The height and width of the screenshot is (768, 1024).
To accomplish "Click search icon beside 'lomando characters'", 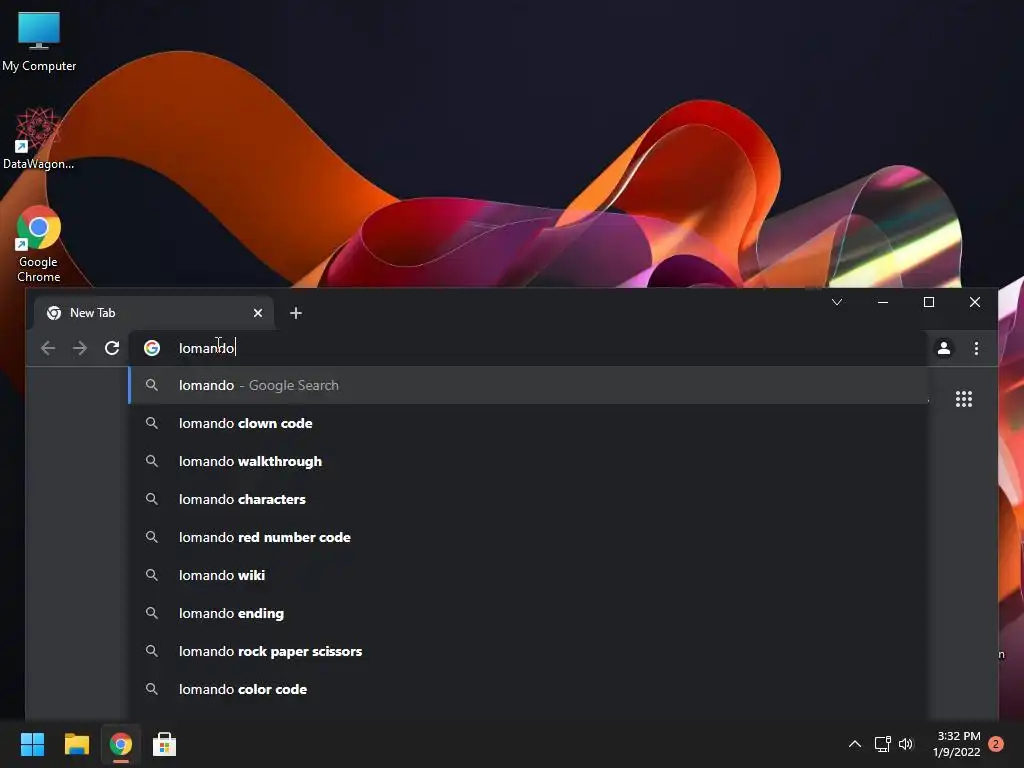I will pos(152,499).
